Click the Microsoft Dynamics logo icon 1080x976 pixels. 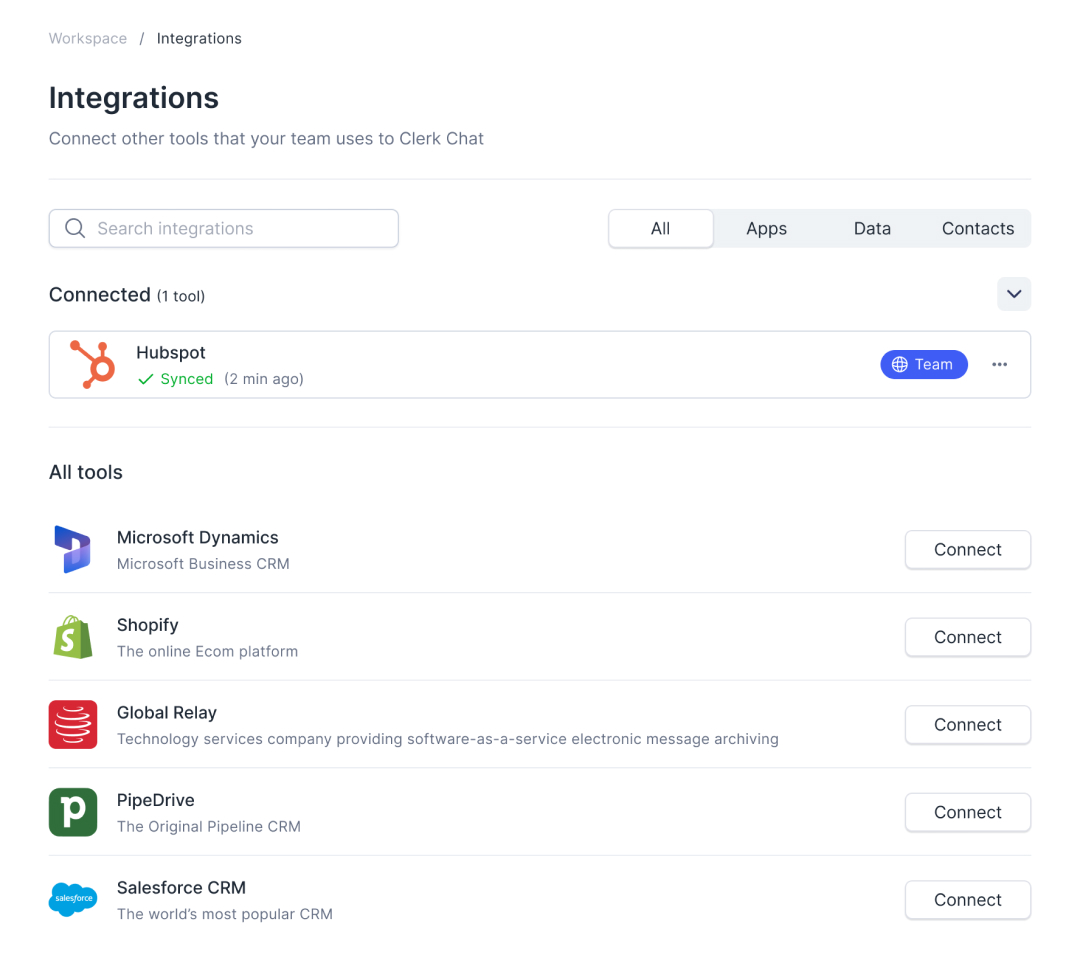tap(72, 550)
